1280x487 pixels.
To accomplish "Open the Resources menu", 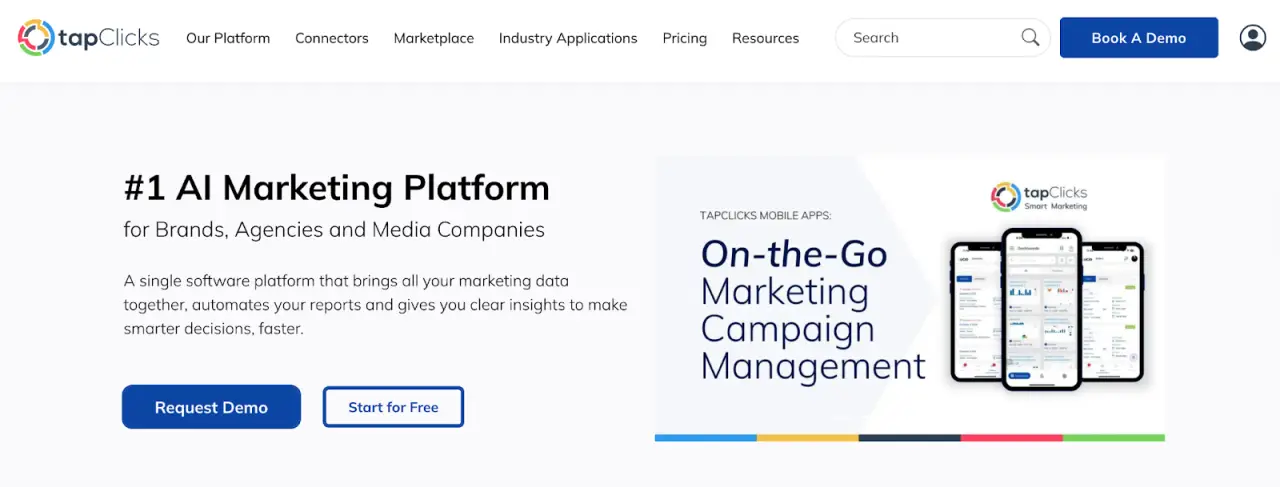I will click(x=766, y=38).
